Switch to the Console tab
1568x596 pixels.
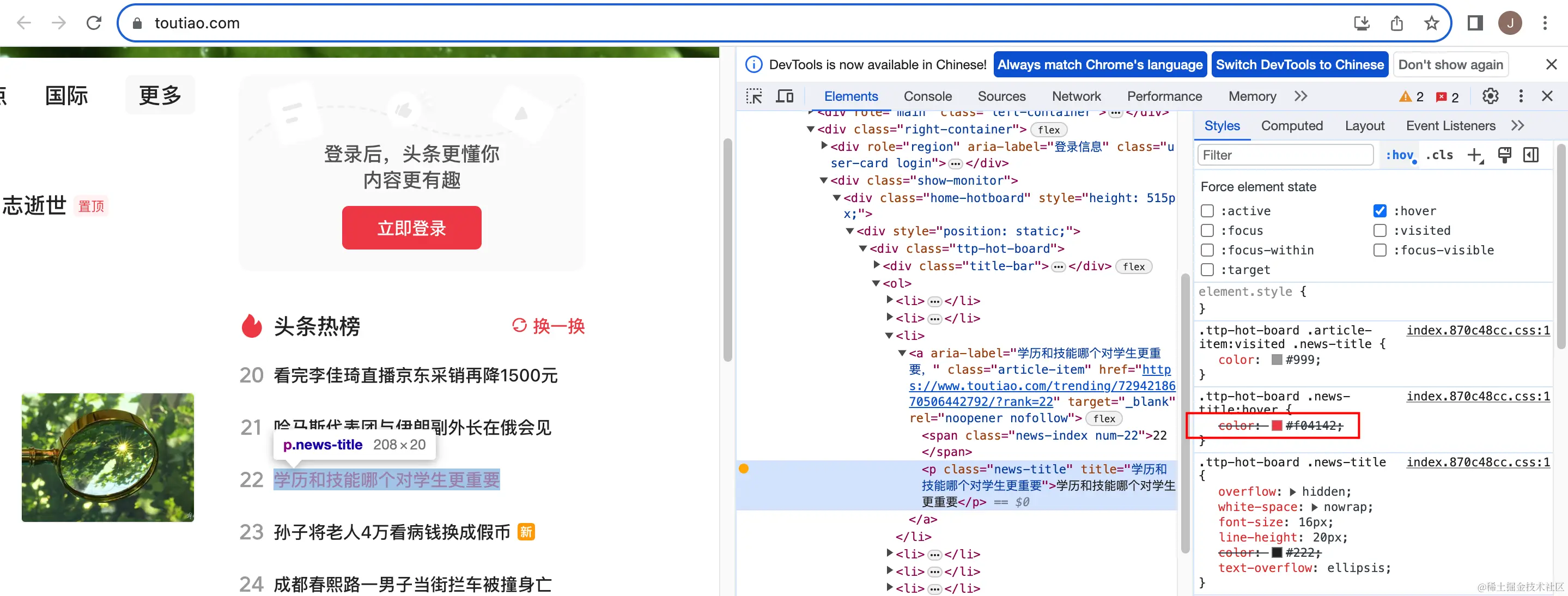pos(927,96)
